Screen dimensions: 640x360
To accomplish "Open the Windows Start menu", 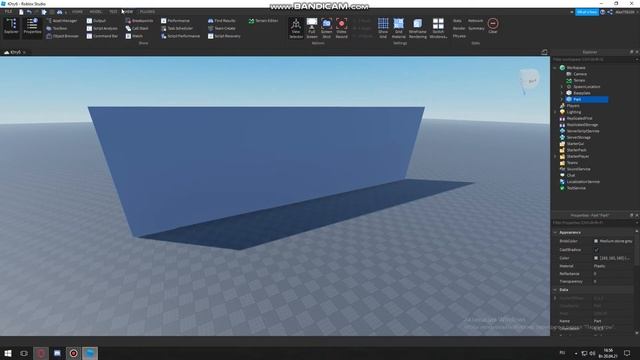I will point(8,353).
